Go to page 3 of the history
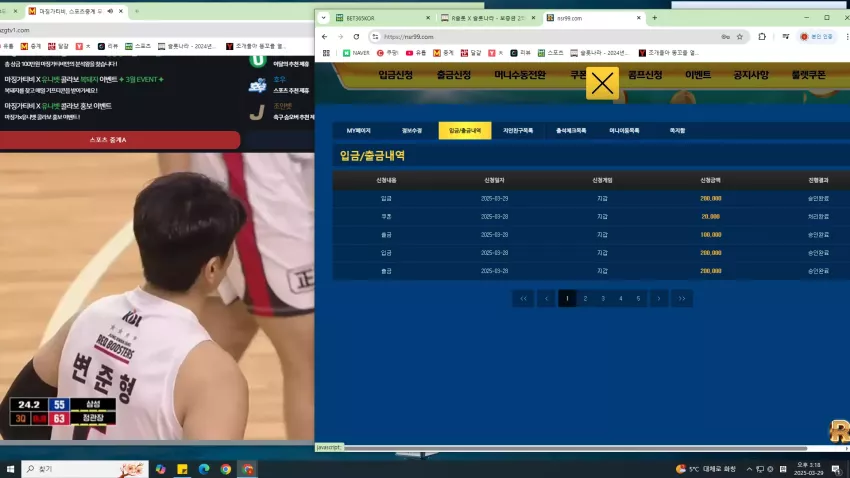 pos(603,299)
